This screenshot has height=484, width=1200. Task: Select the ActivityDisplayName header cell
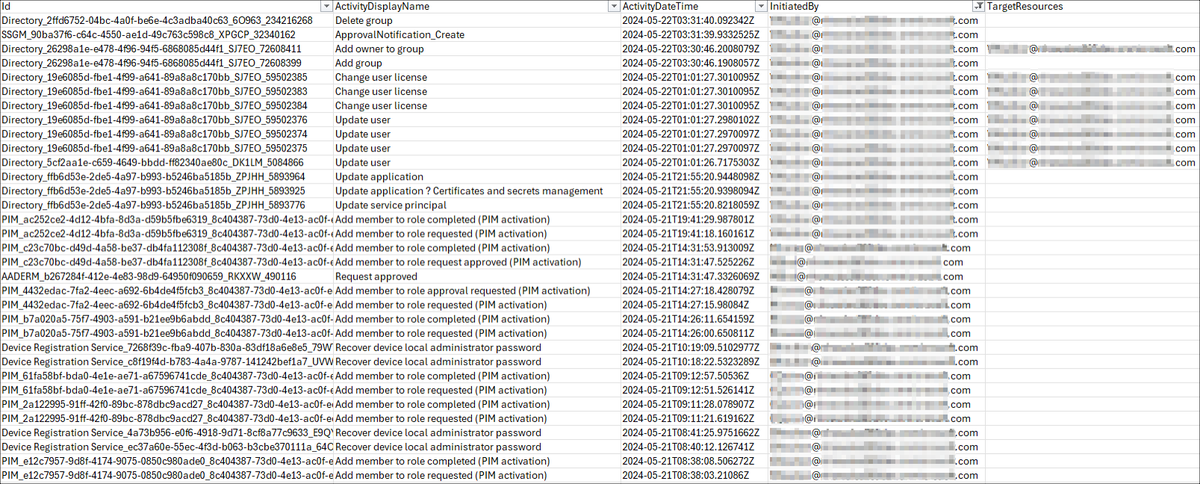[x=476, y=7]
